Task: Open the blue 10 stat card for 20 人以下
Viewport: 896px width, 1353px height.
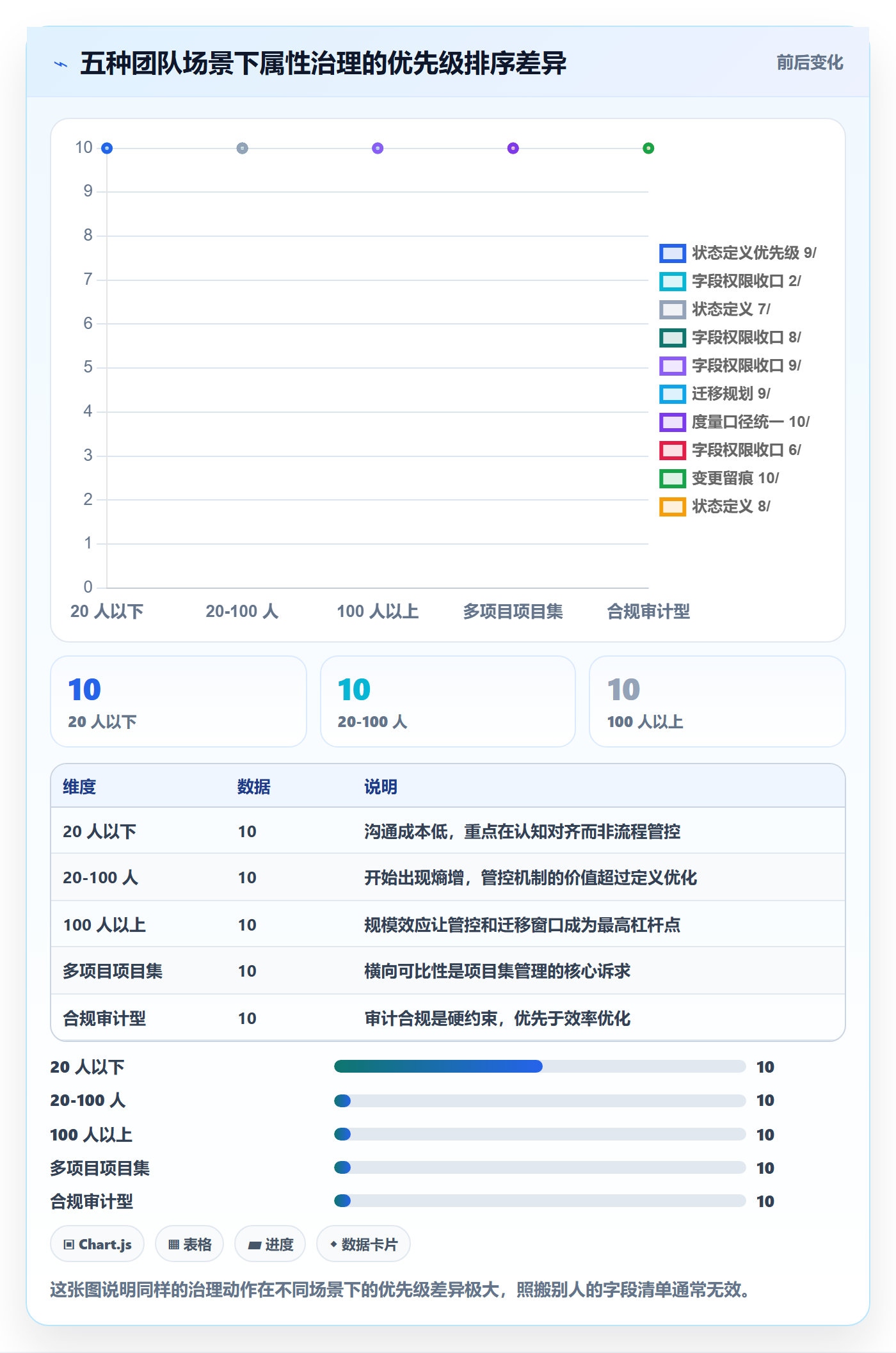Action: 179,701
